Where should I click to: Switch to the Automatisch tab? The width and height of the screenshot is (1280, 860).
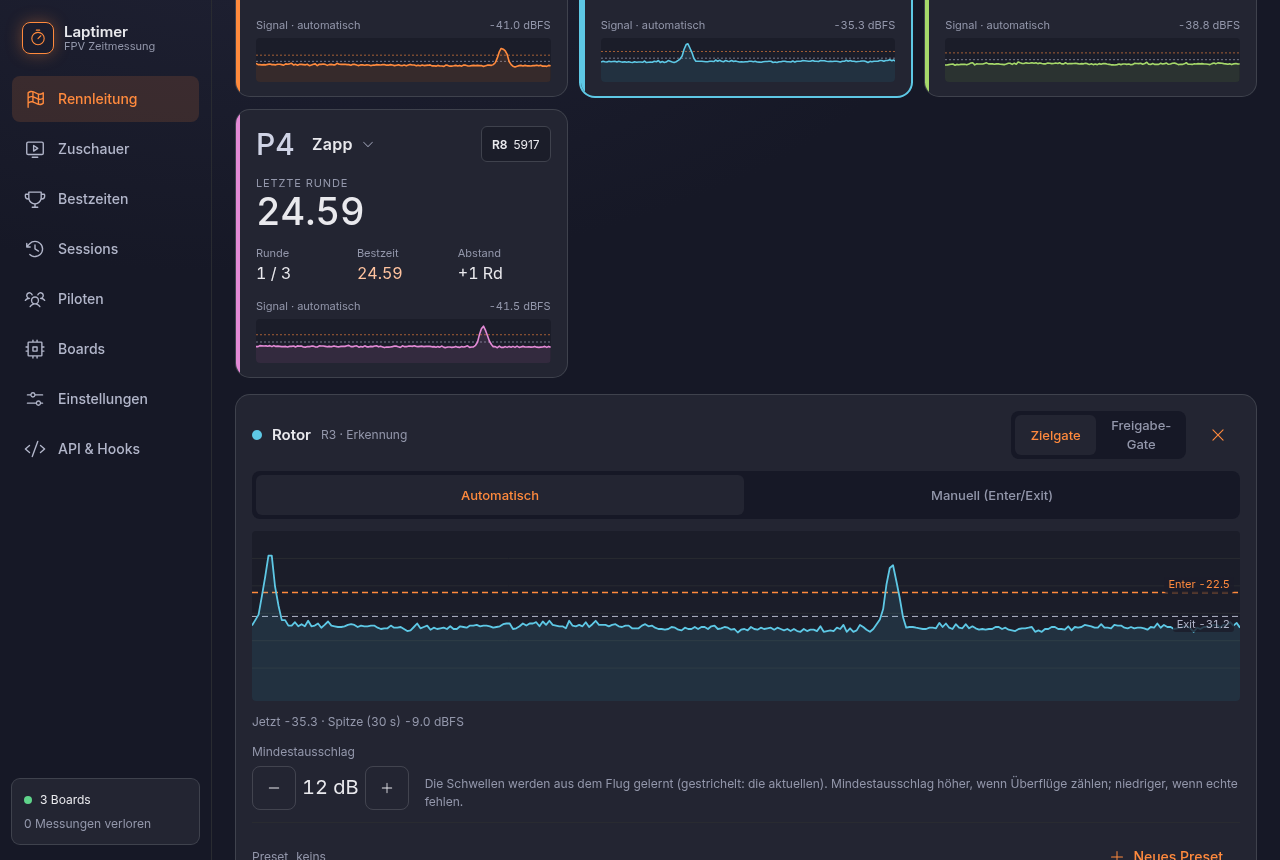[x=500, y=495]
